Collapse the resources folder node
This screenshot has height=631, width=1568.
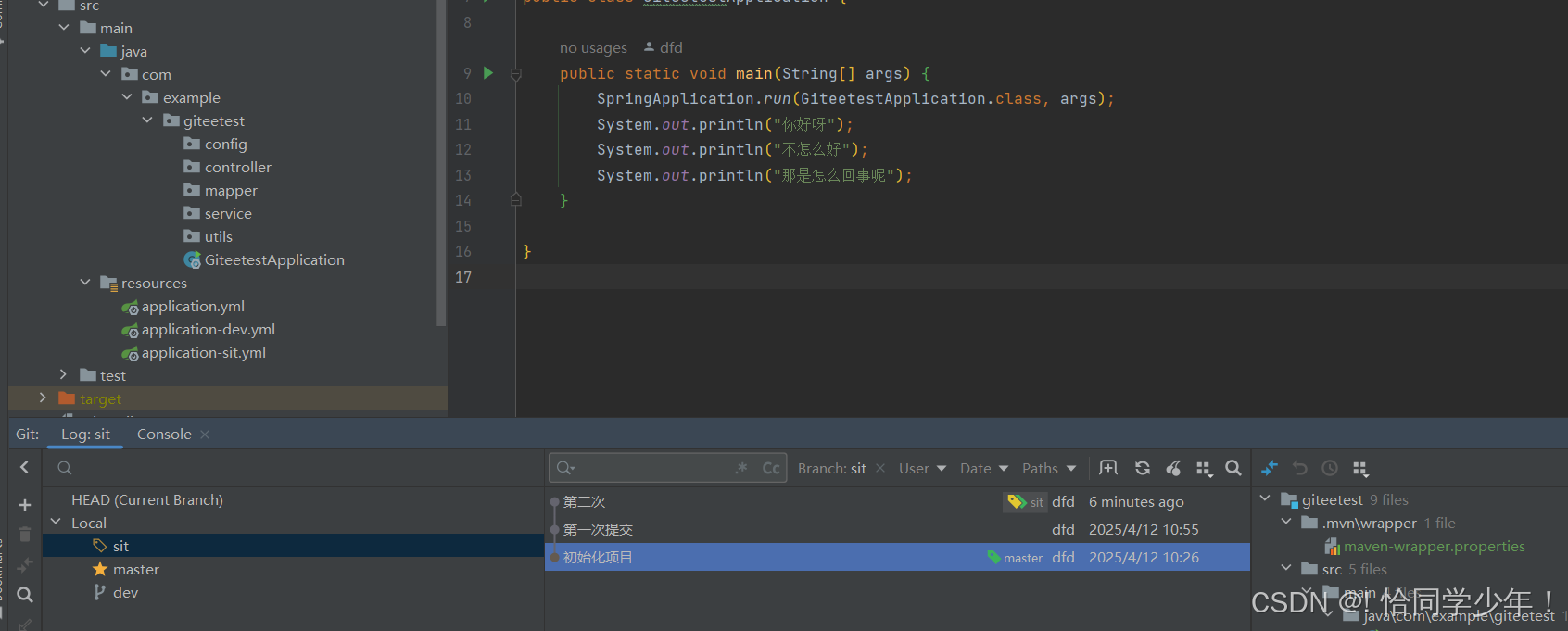(x=85, y=283)
